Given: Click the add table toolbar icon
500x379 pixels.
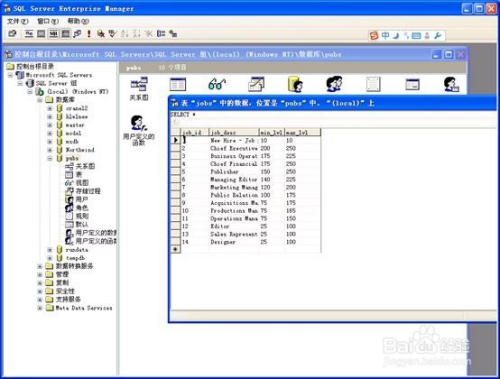Looking at the screenshot, I should point(173,34).
